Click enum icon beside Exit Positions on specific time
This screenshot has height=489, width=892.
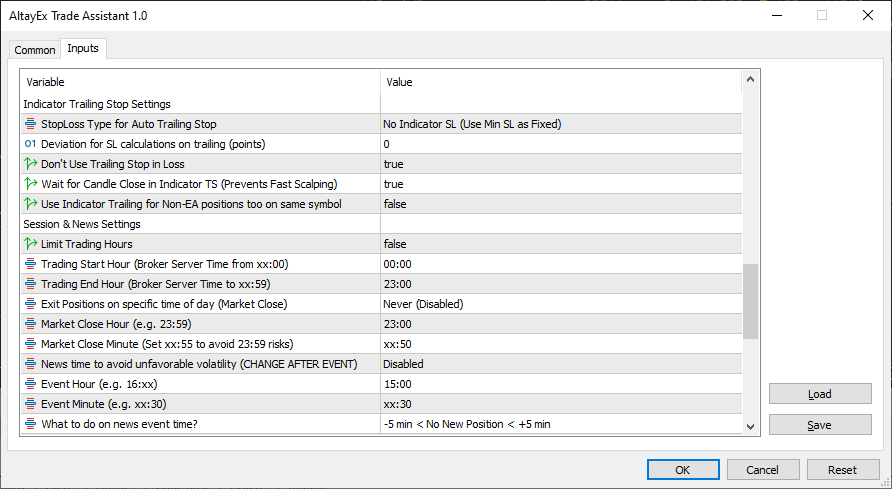pos(31,304)
